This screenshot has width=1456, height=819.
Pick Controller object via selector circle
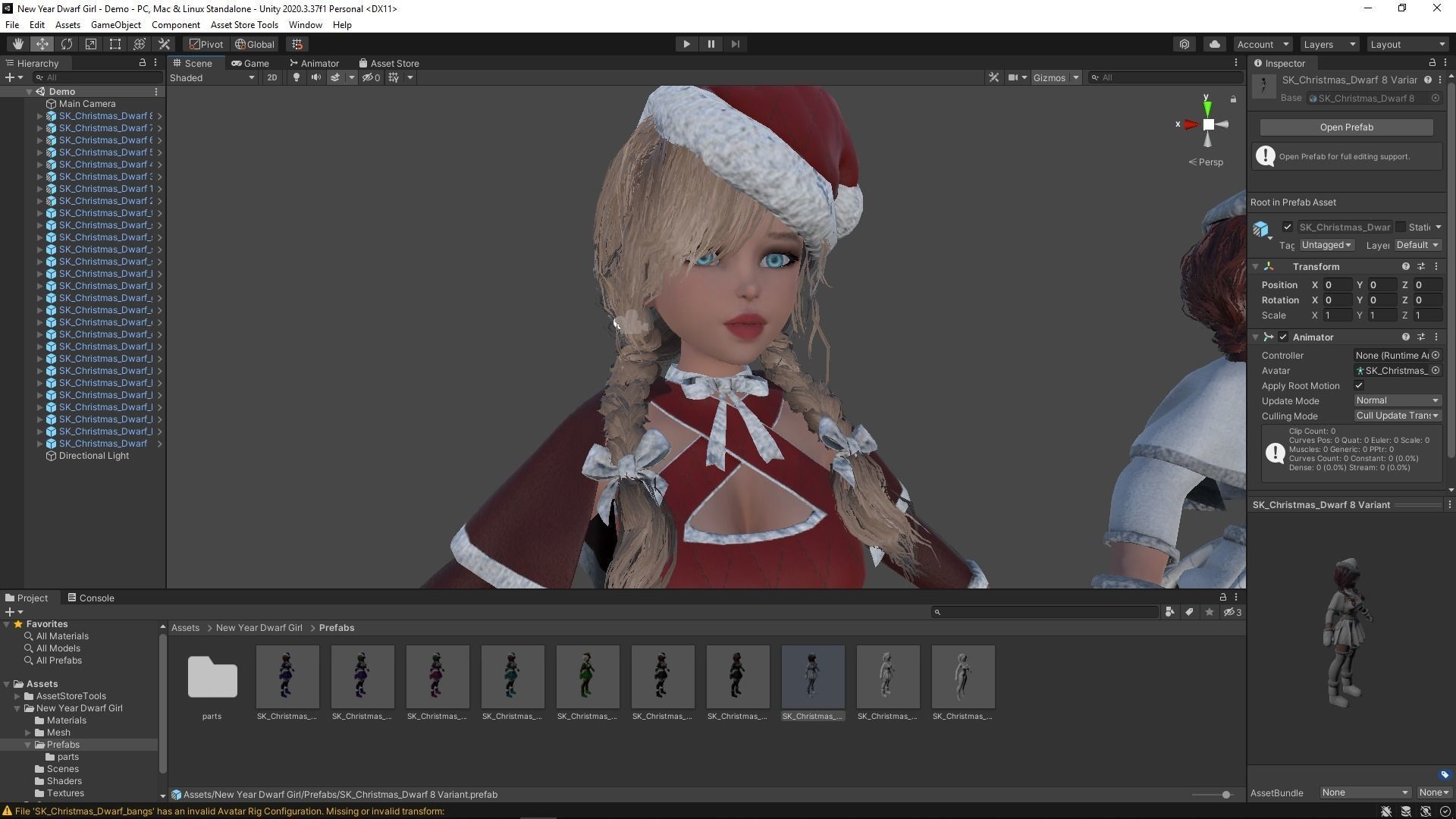(1435, 355)
